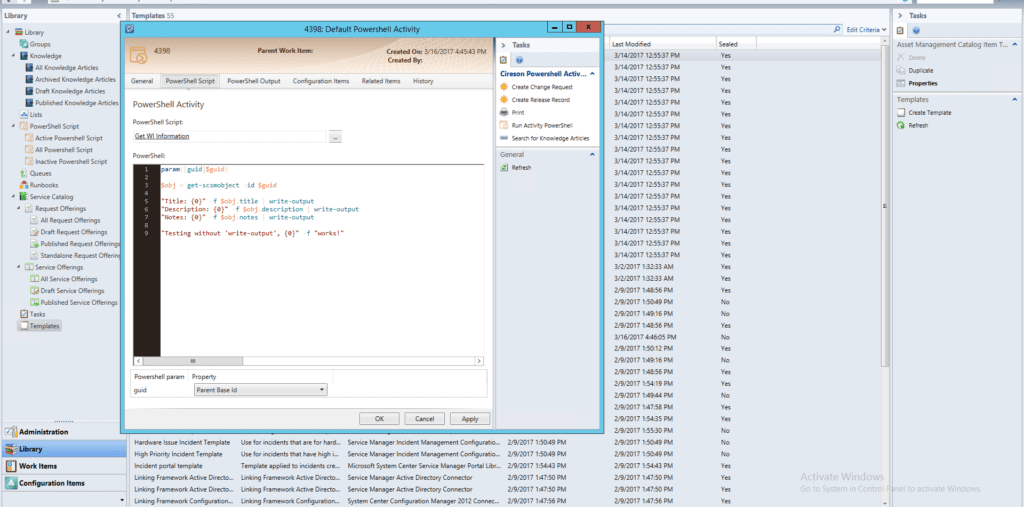Collapse the Request Offerings tree node

click(x=19, y=208)
